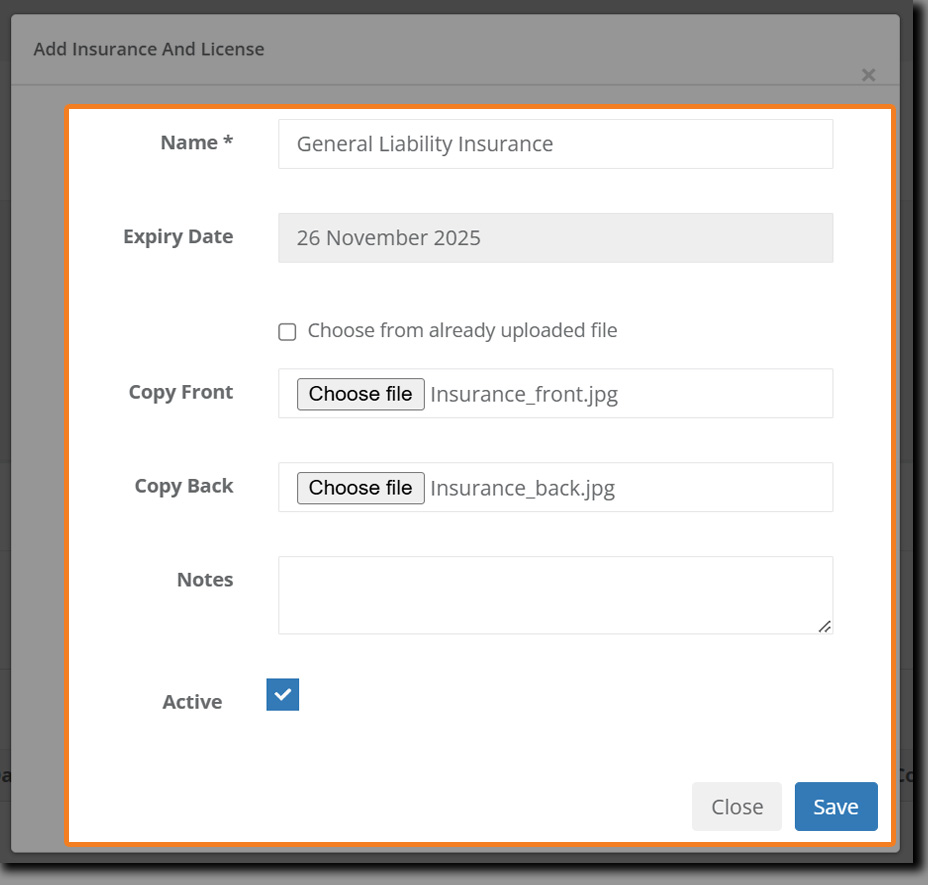Open the Expiry Date picker field
928x885 pixels.
tap(555, 238)
